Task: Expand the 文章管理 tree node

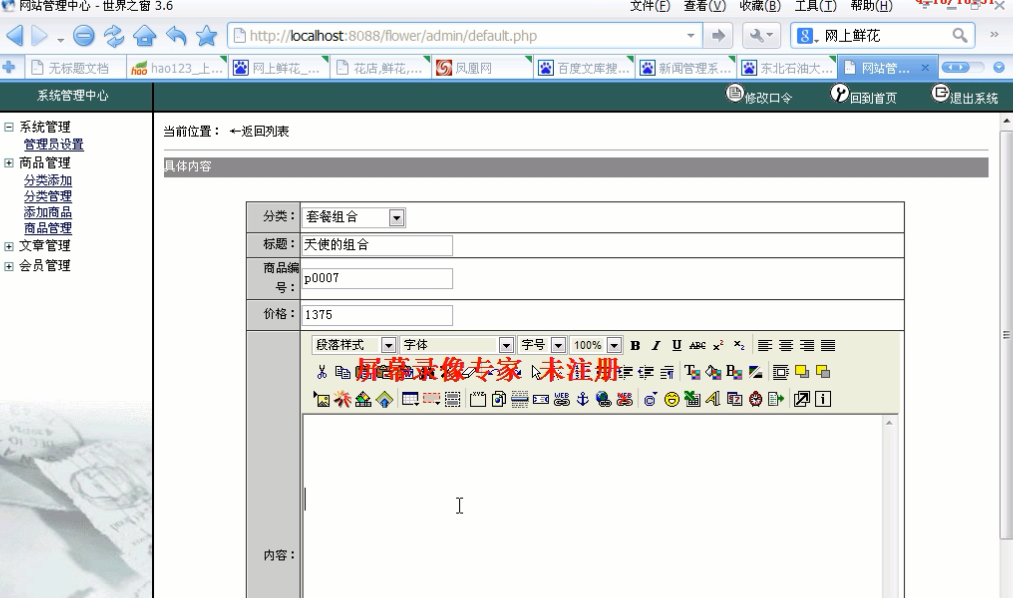Action: pos(8,246)
